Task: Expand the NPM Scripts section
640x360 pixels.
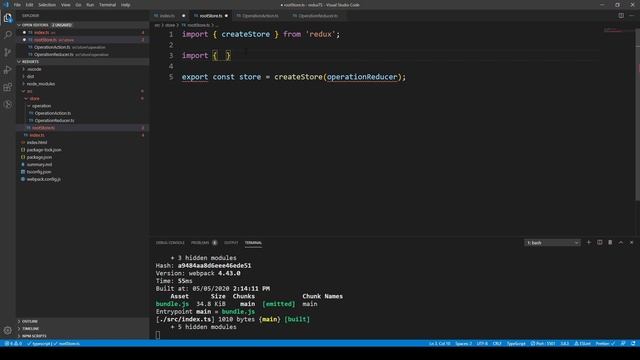Action: point(83,336)
